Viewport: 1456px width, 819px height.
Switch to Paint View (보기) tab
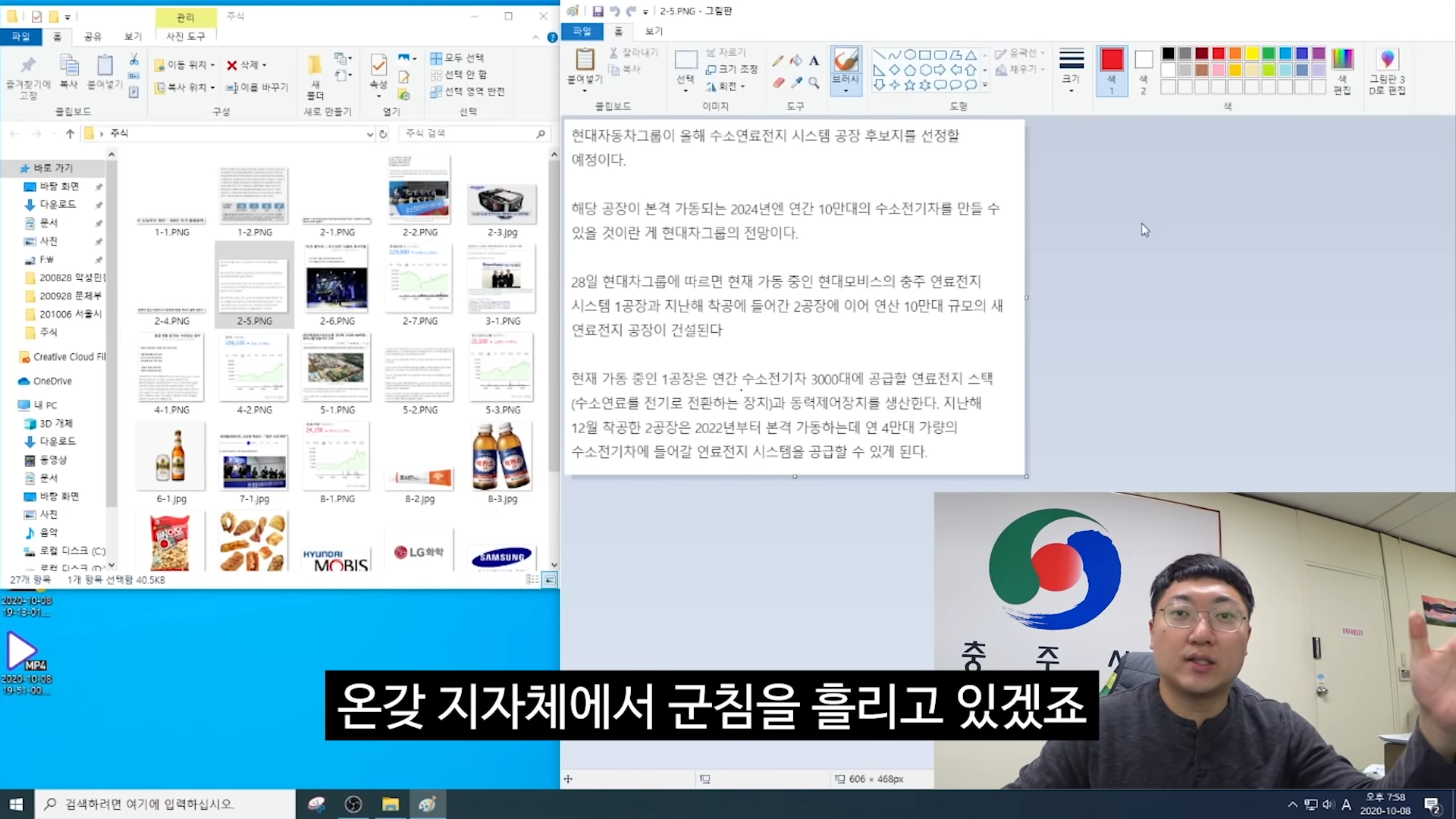[x=654, y=31]
